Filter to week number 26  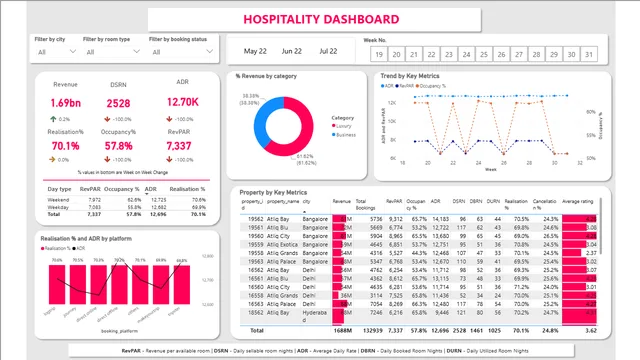tap(501, 54)
